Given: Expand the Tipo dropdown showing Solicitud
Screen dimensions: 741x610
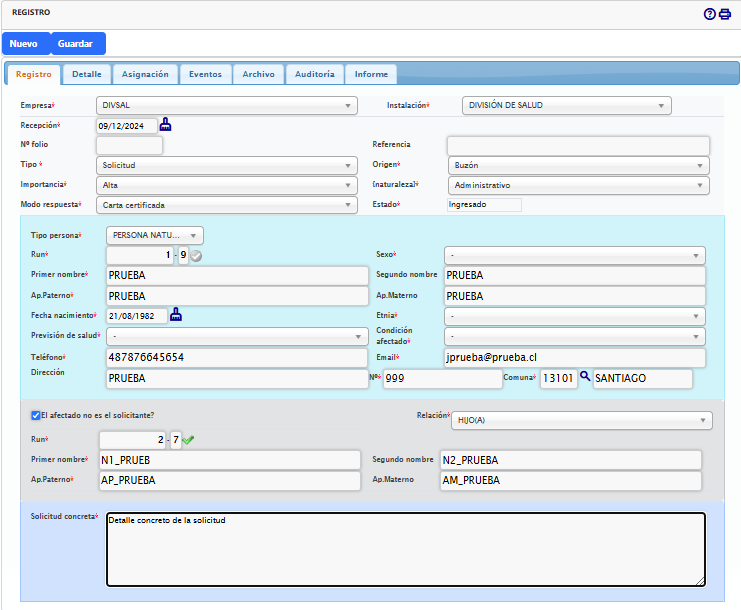Looking at the screenshot, I should coord(227,165).
